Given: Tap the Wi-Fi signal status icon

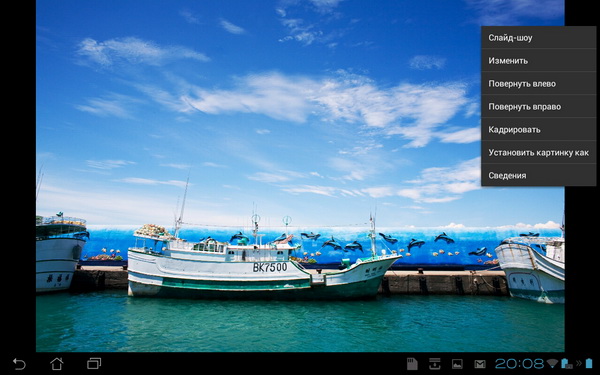Looking at the screenshot, I should (552, 363).
